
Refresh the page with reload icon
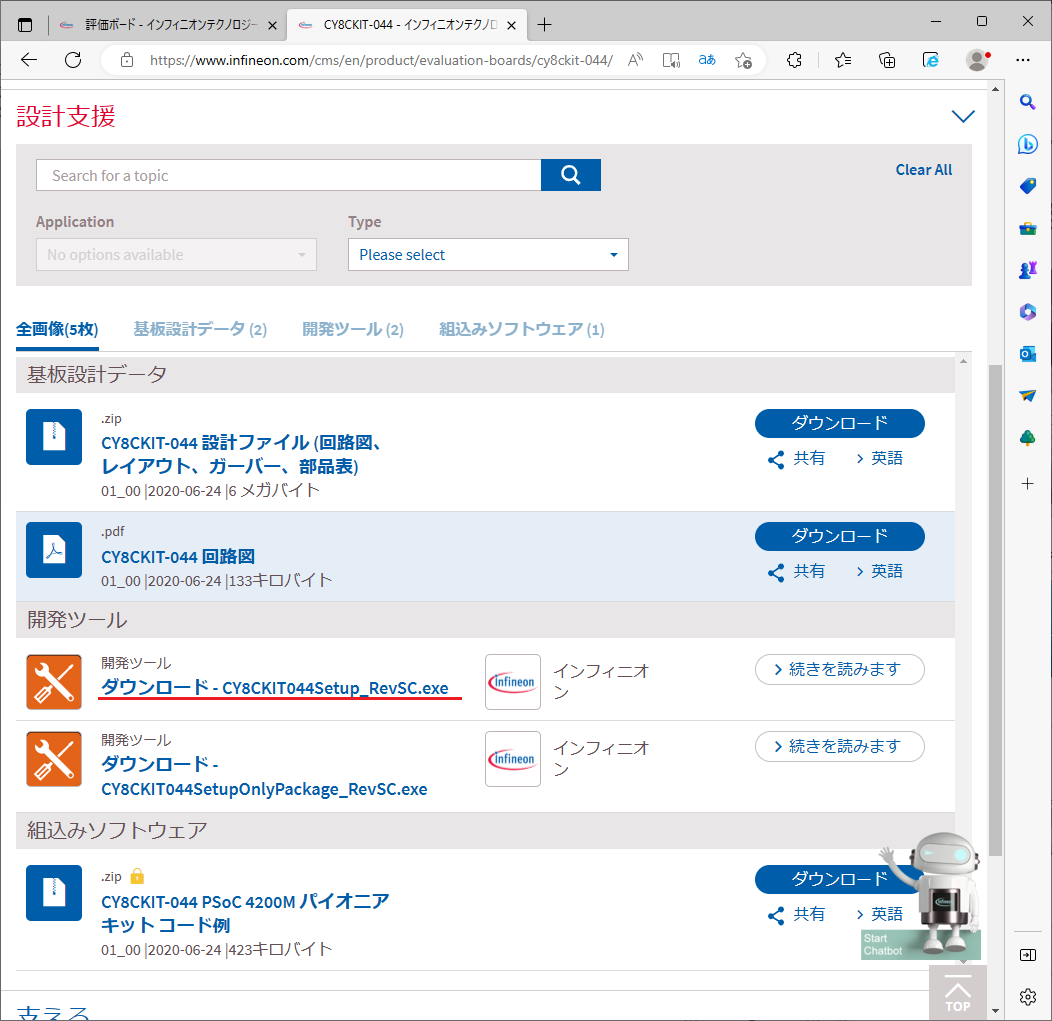point(73,60)
